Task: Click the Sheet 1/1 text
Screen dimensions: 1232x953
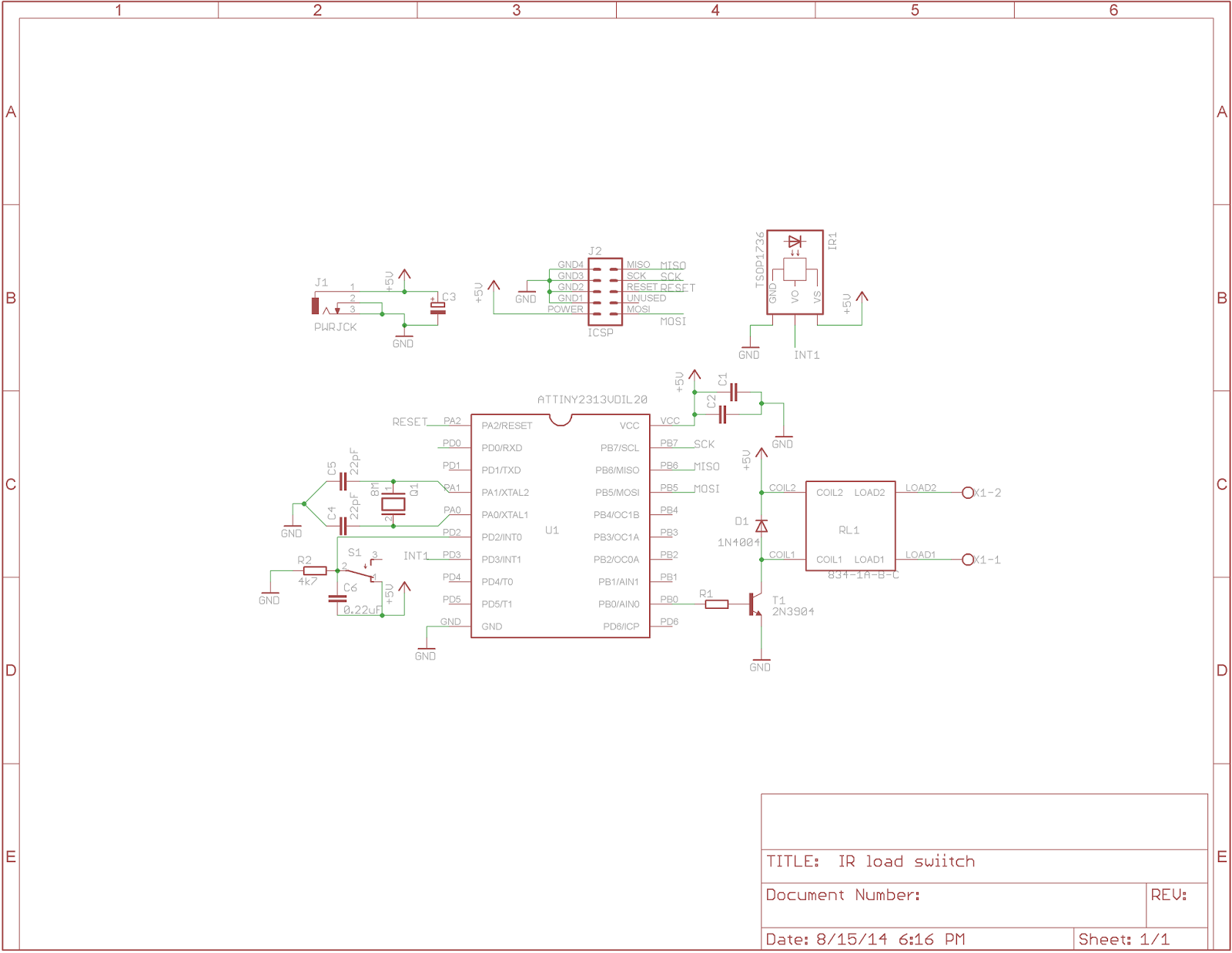Action: (1123, 939)
